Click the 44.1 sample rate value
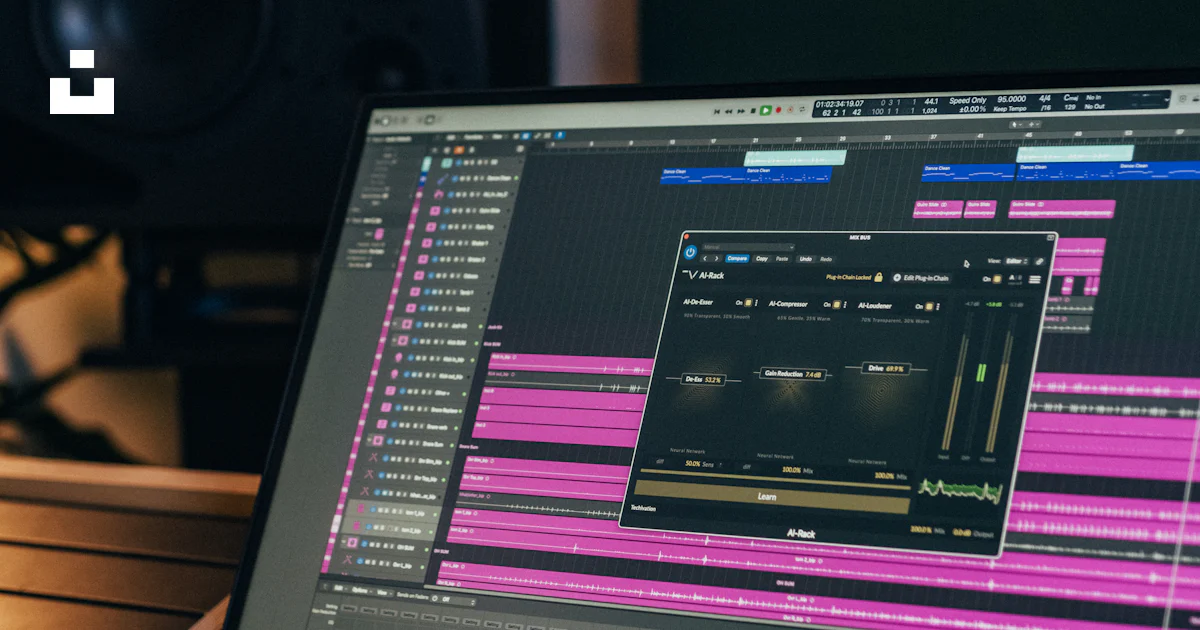This screenshot has height=630, width=1200. coord(931,101)
